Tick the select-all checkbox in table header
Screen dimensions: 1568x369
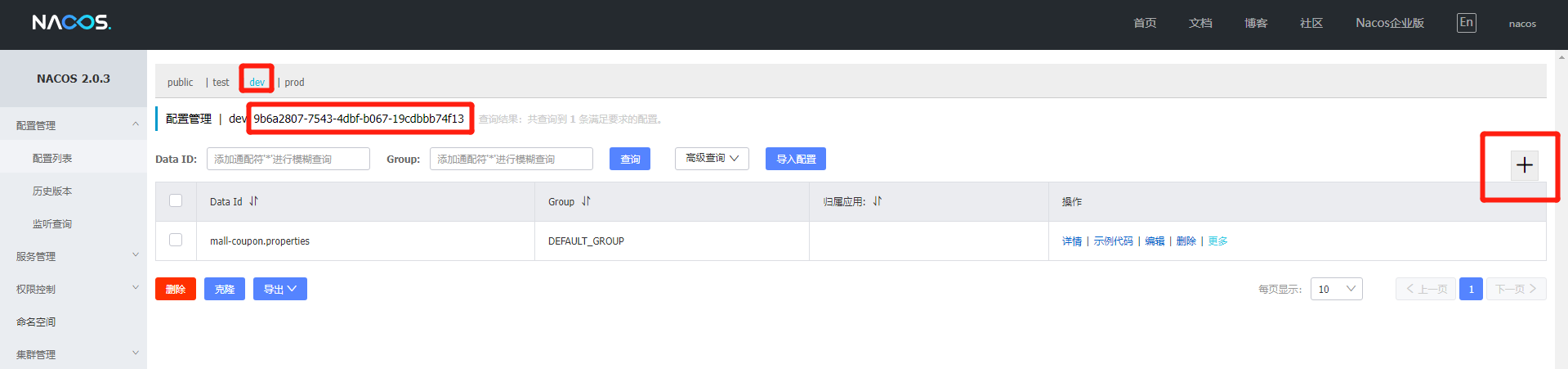[x=176, y=200]
